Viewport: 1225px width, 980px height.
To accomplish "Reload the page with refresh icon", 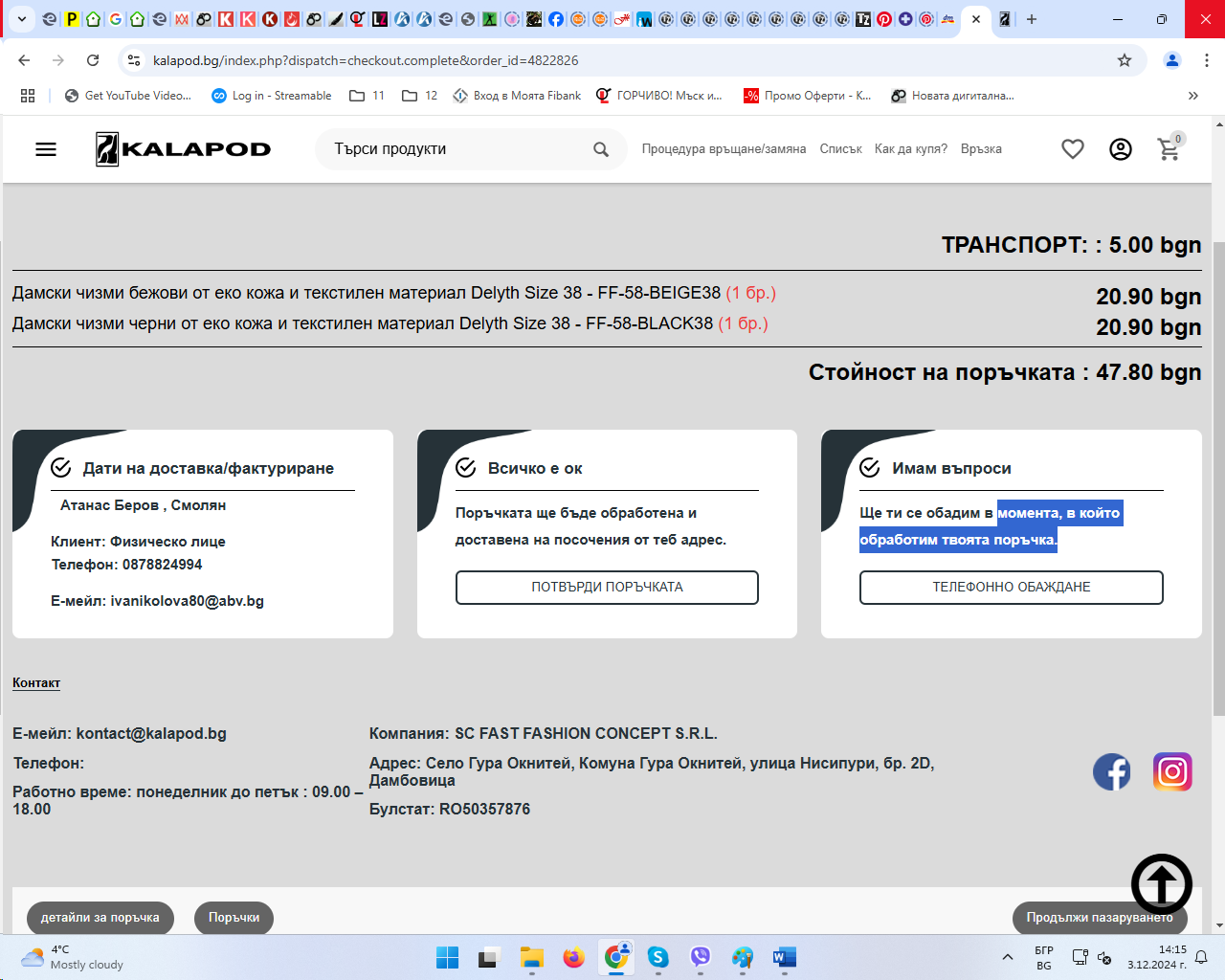I will [x=93, y=60].
